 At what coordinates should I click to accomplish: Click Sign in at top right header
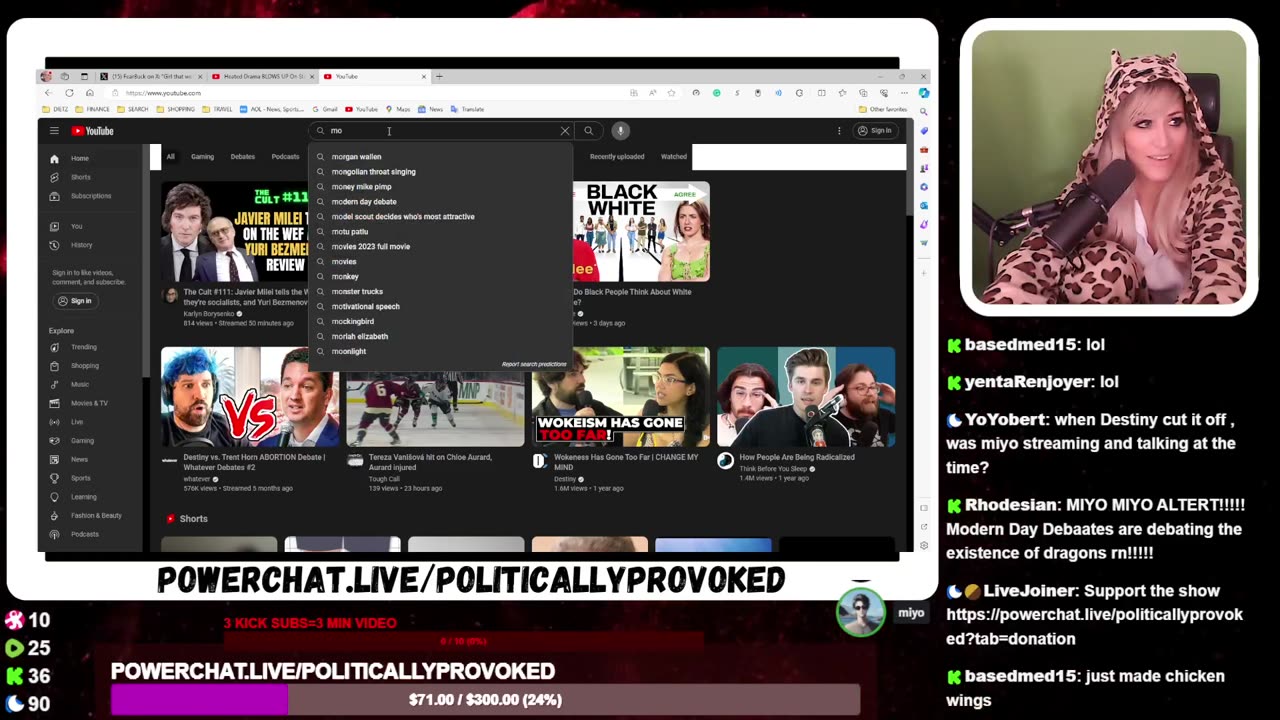(x=874, y=131)
